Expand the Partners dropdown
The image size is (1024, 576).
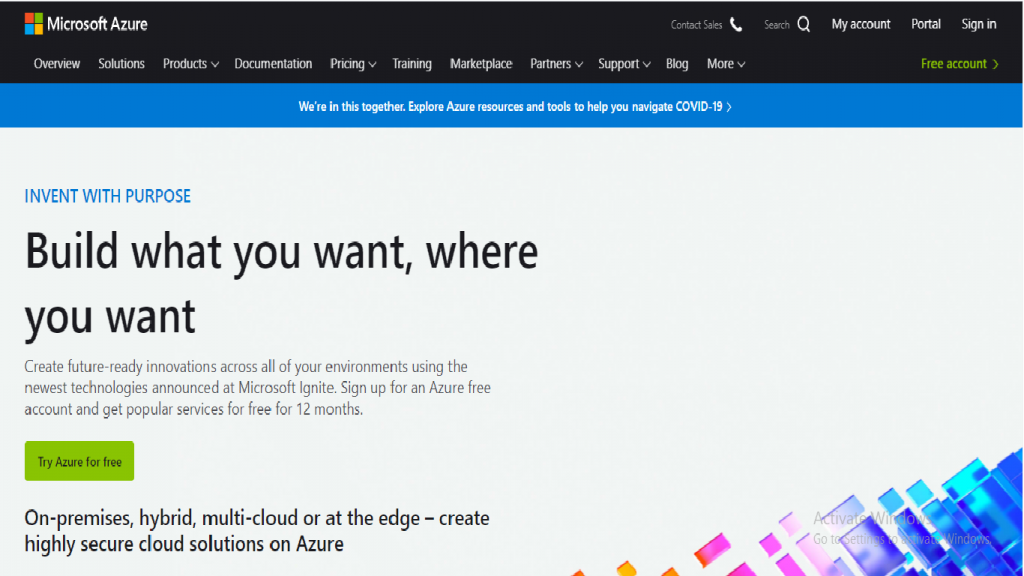click(x=556, y=63)
